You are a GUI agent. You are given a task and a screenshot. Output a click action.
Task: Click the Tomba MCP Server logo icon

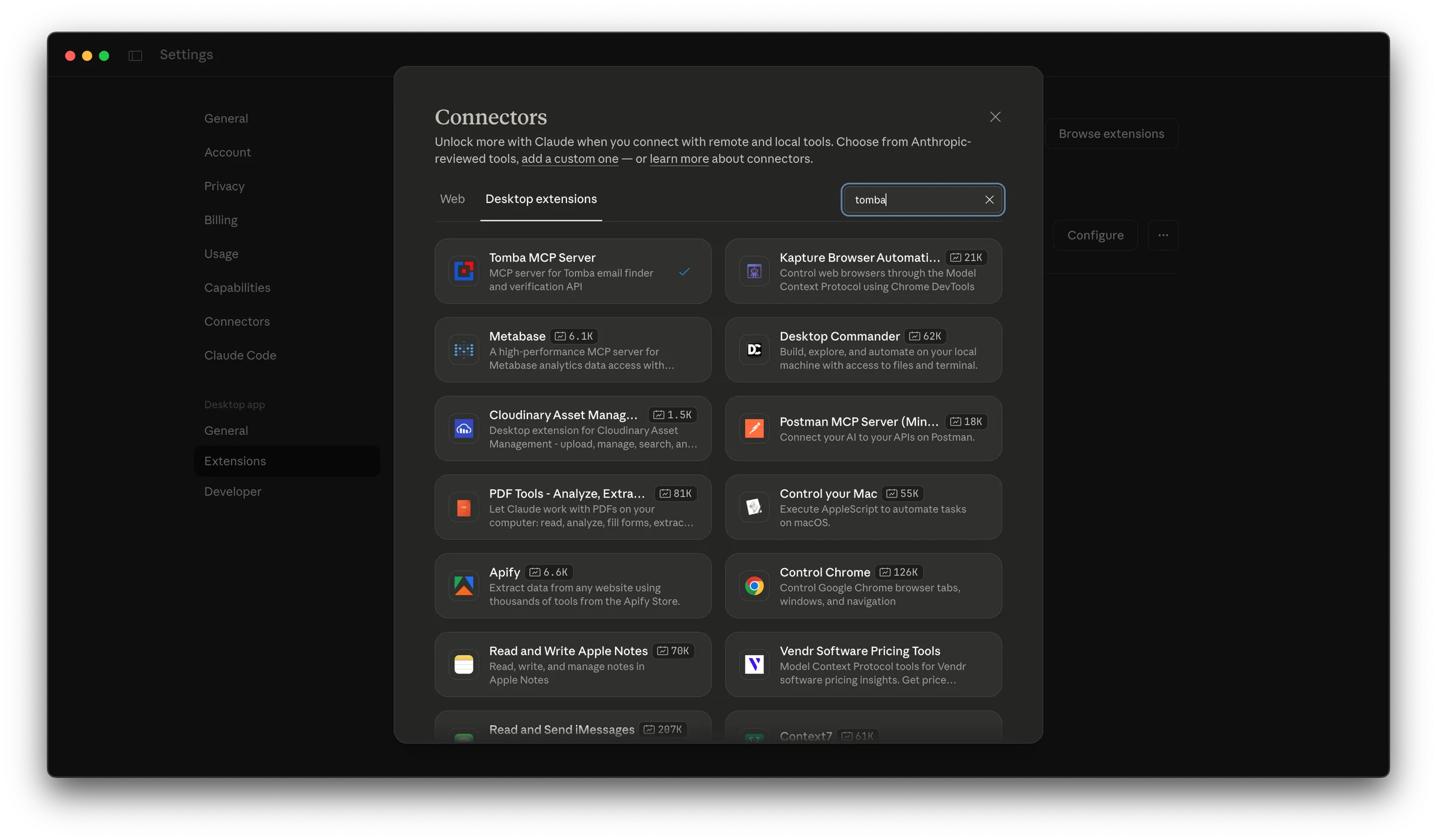click(463, 271)
